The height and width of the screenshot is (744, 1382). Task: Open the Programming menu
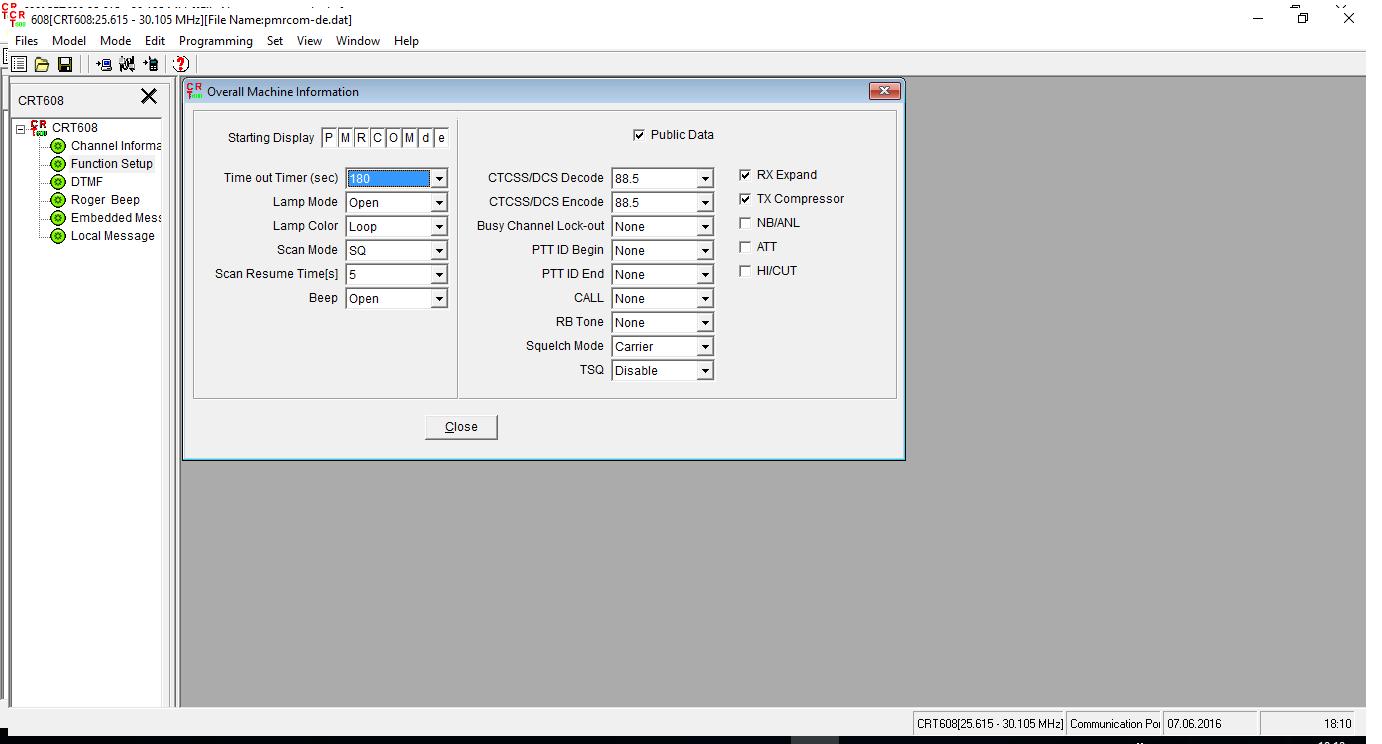216,41
